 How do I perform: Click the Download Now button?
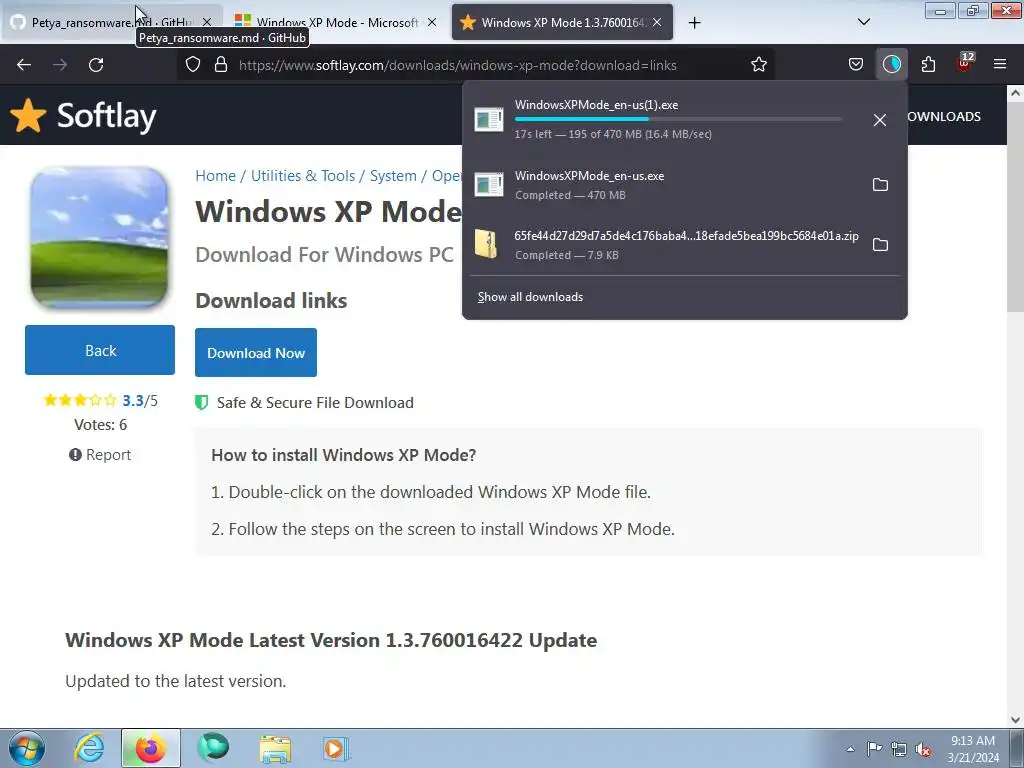[256, 353]
